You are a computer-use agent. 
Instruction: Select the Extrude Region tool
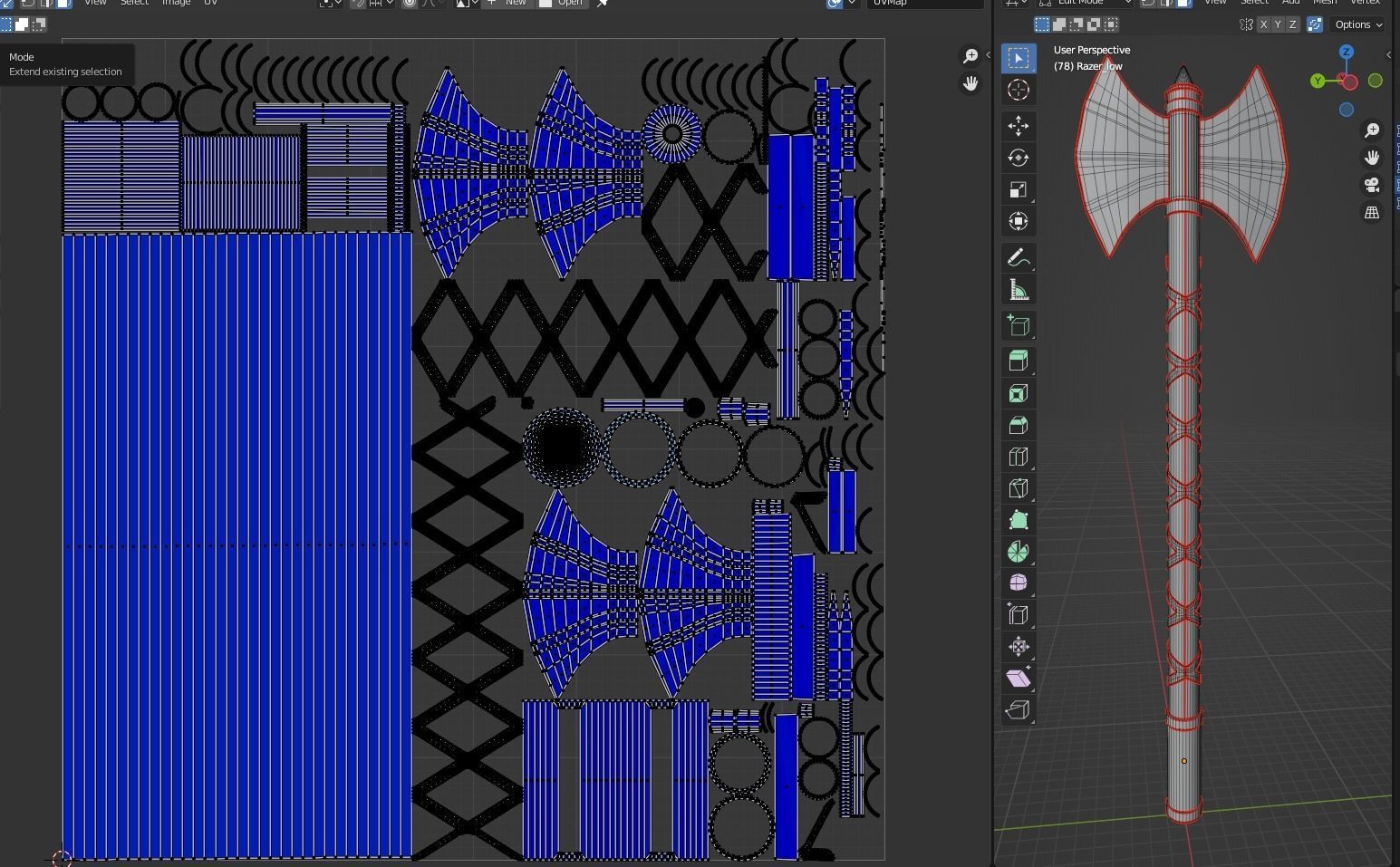[1019, 361]
